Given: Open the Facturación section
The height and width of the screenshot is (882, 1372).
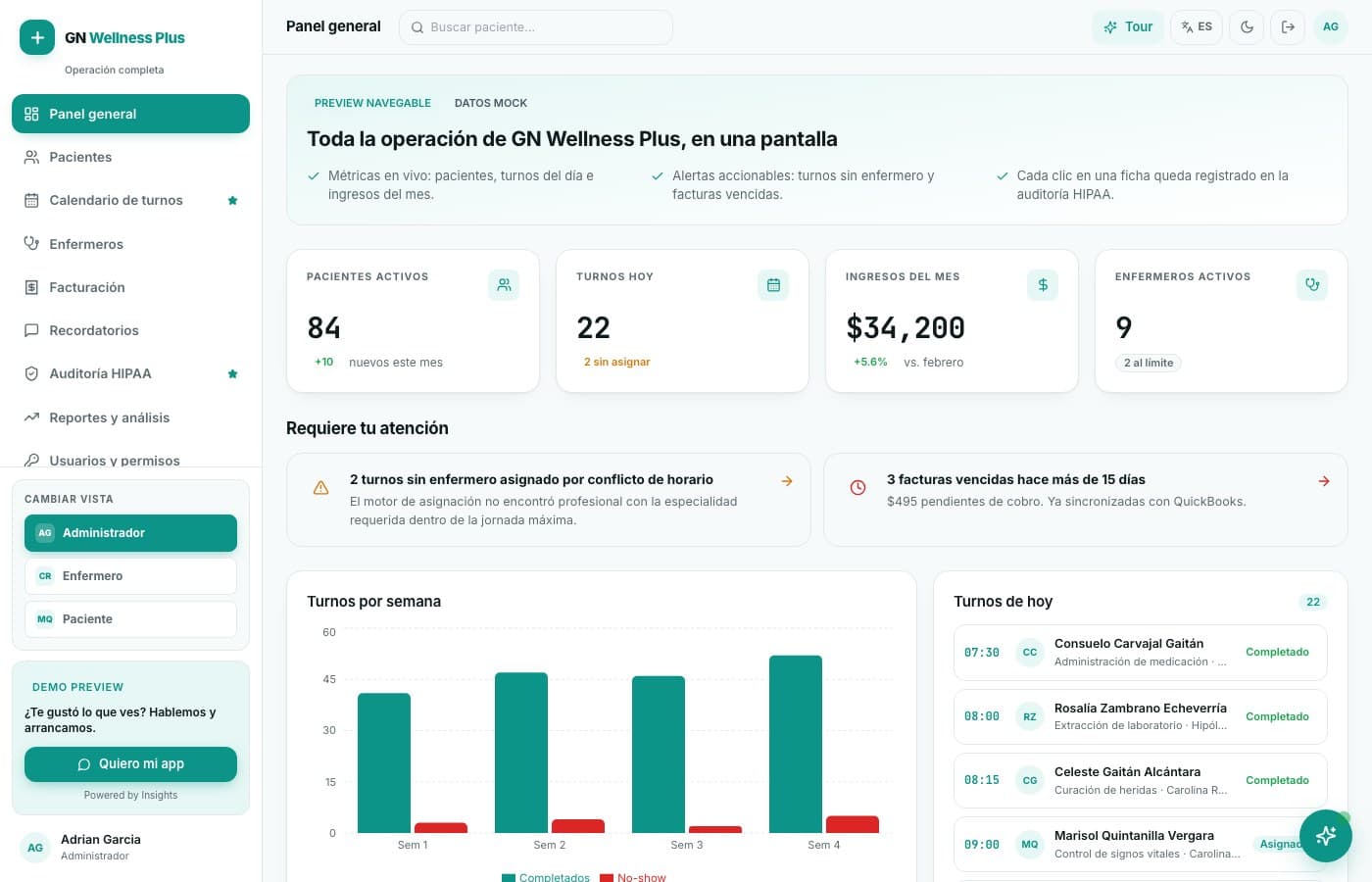Looking at the screenshot, I should click(x=130, y=287).
